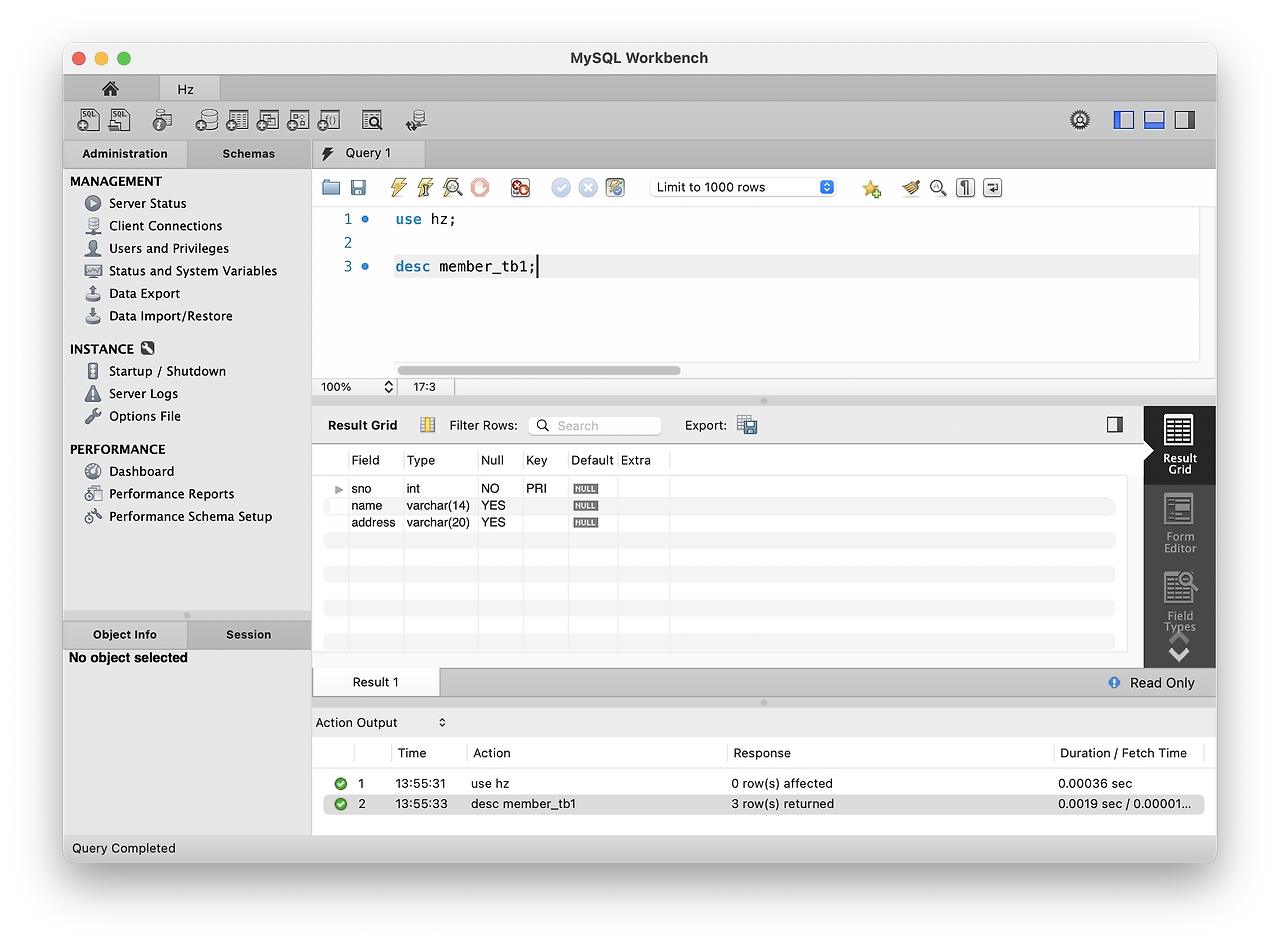Rollback the transaction X icon
Viewport: 1280px width, 946px height.
coord(588,187)
